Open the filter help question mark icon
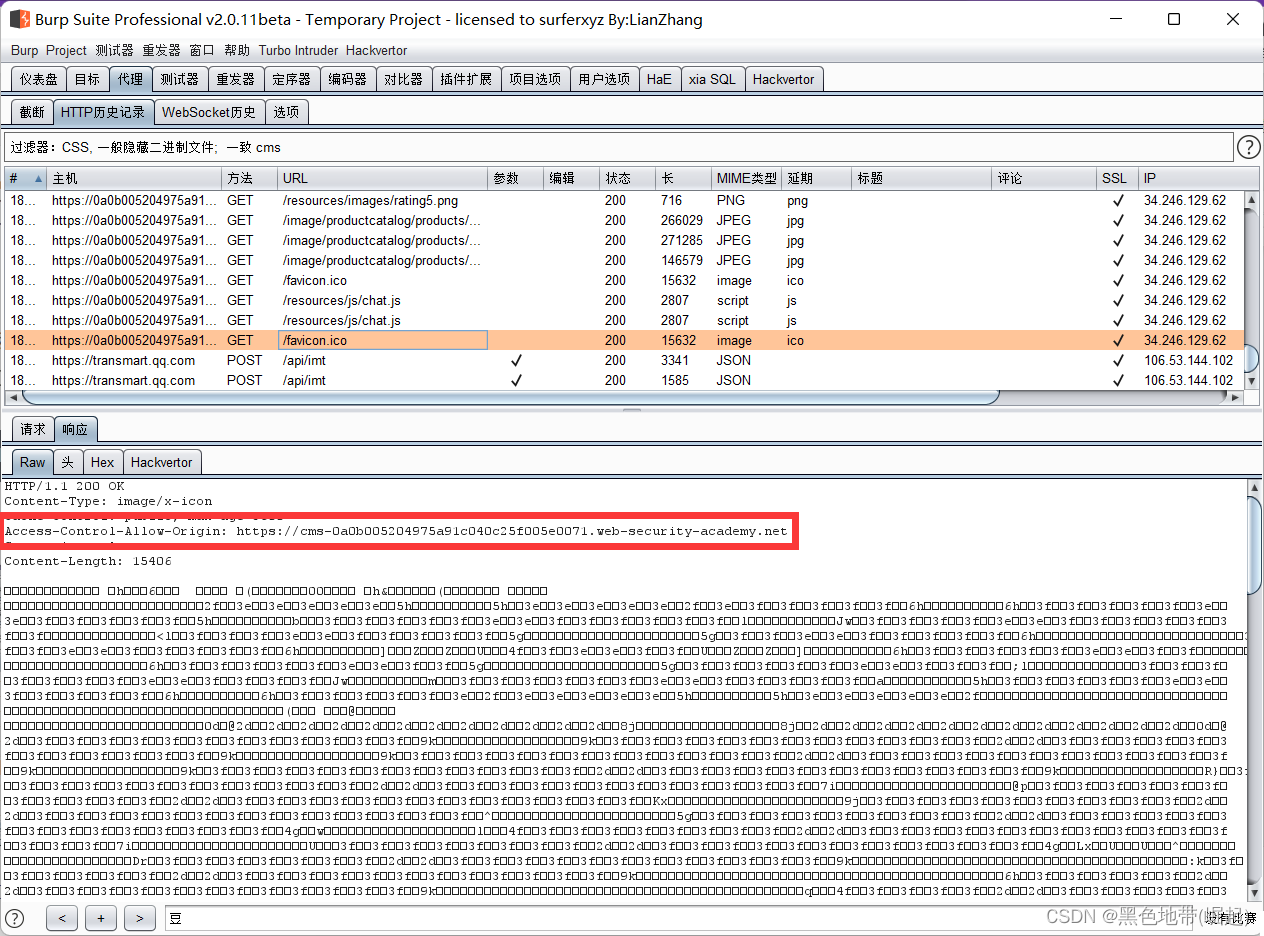This screenshot has height=936, width=1264. point(1249,148)
